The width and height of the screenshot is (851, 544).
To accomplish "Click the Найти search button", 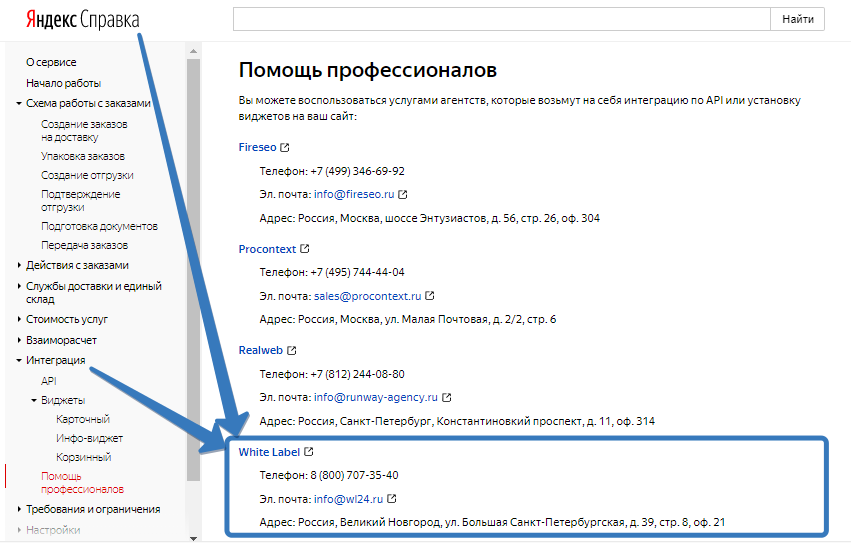I will (798, 19).
